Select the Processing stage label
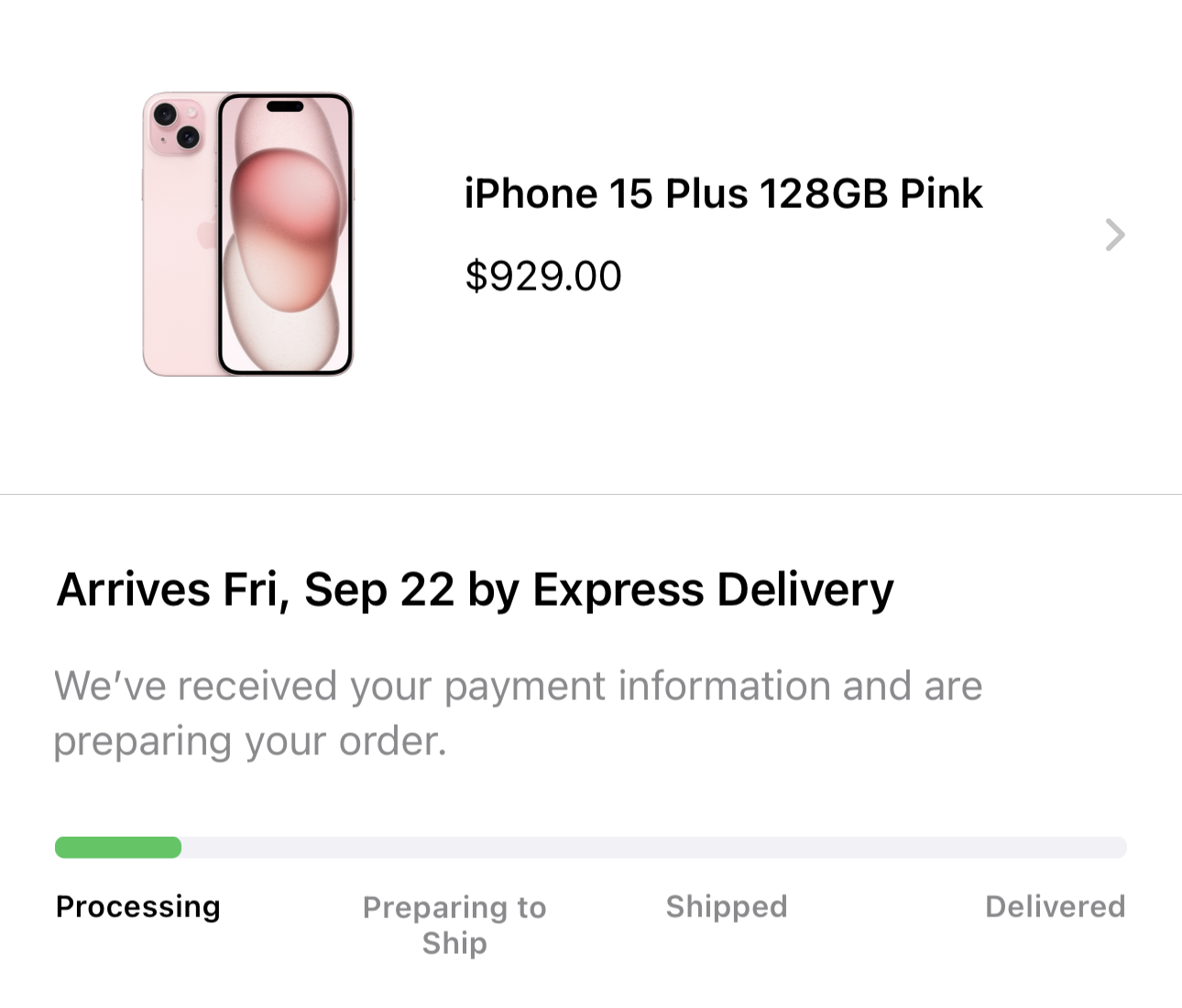Viewport: 1182px width, 1008px height. tap(137, 906)
